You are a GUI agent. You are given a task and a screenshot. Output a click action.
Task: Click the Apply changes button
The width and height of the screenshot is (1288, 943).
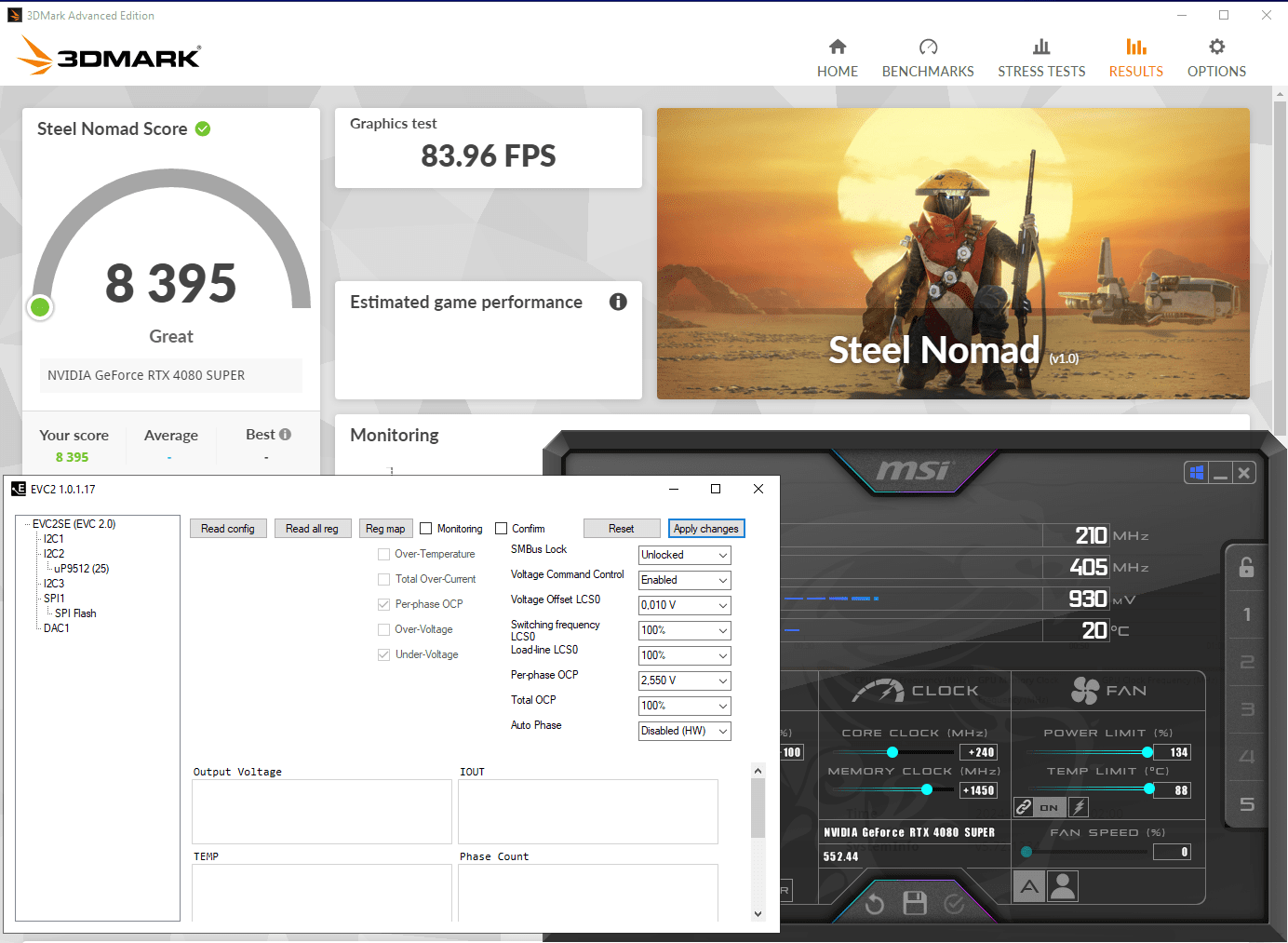point(706,529)
